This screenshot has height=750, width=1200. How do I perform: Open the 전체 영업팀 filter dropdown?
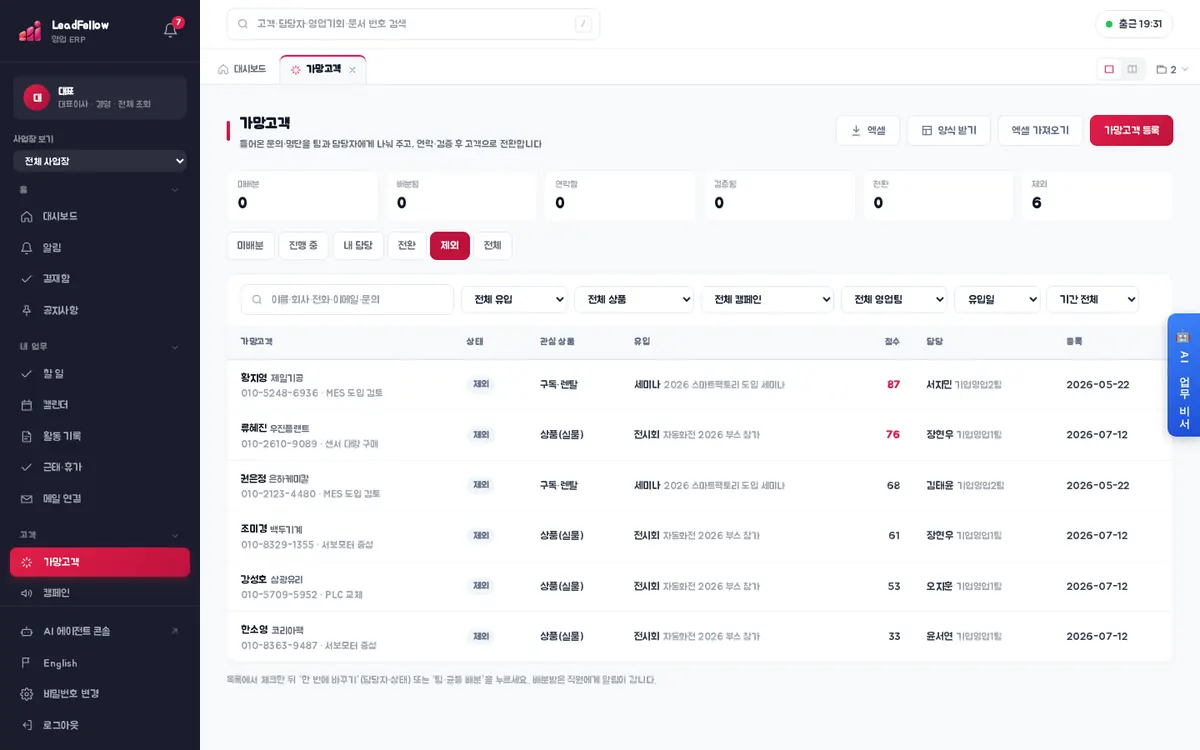894,299
